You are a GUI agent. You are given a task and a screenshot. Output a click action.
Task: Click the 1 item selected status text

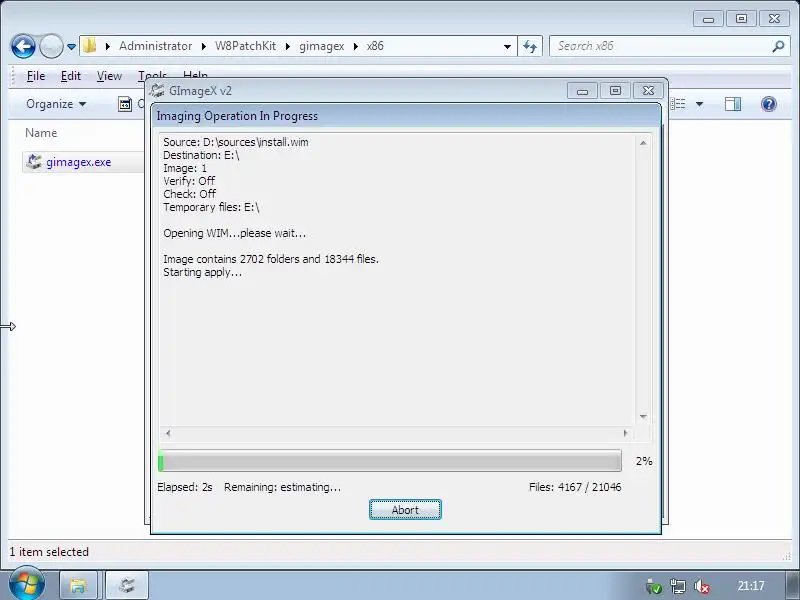tap(49, 552)
